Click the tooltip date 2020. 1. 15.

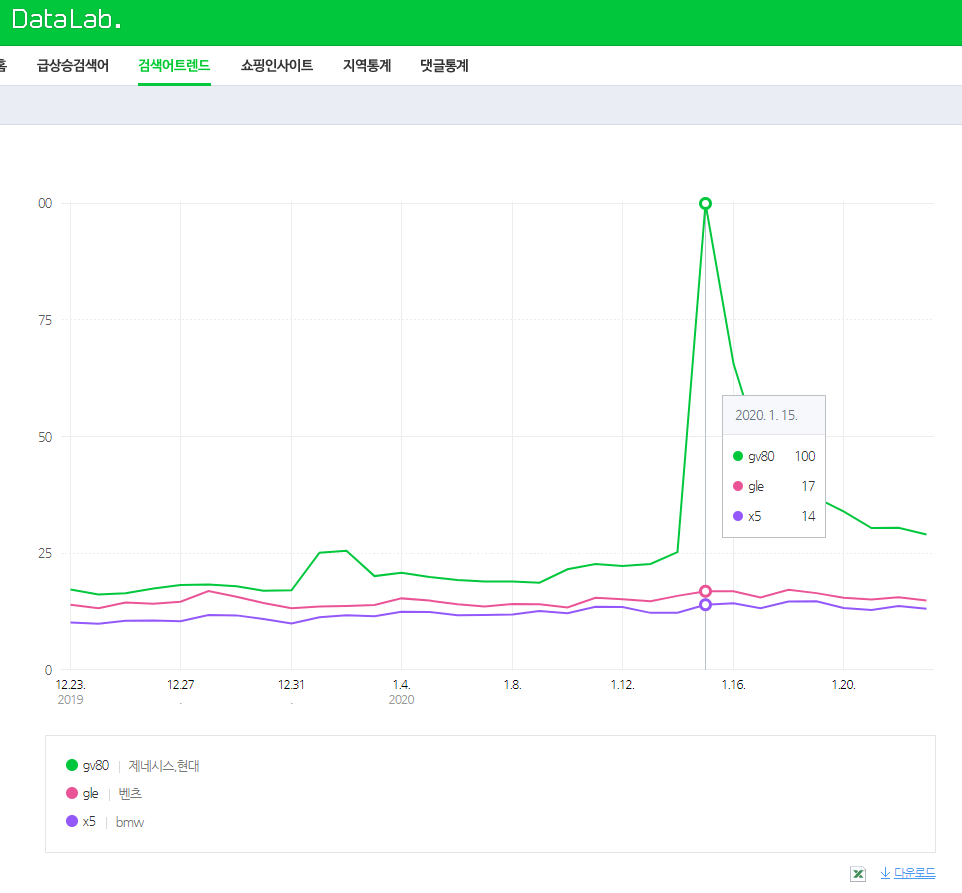pos(766,415)
